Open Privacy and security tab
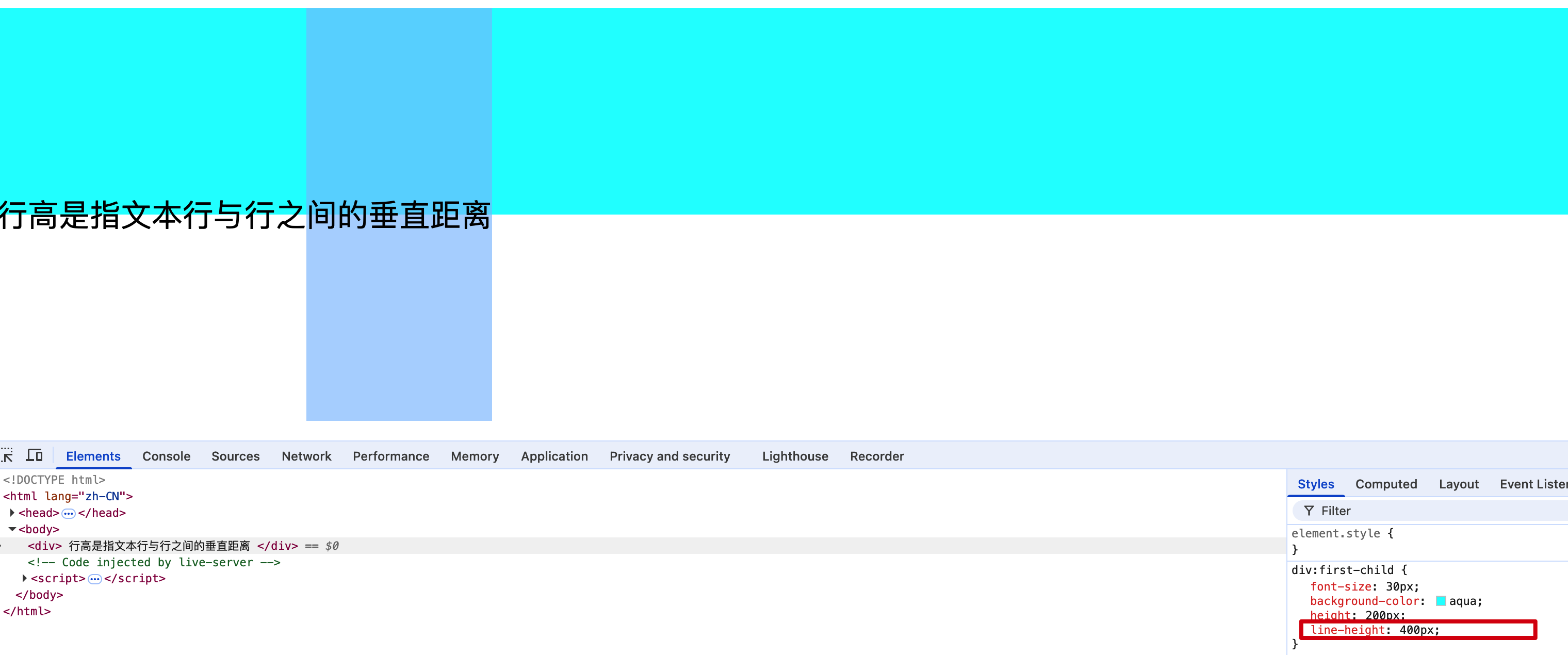Image resolution: width=1568 pixels, height=655 pixels. 669,456
